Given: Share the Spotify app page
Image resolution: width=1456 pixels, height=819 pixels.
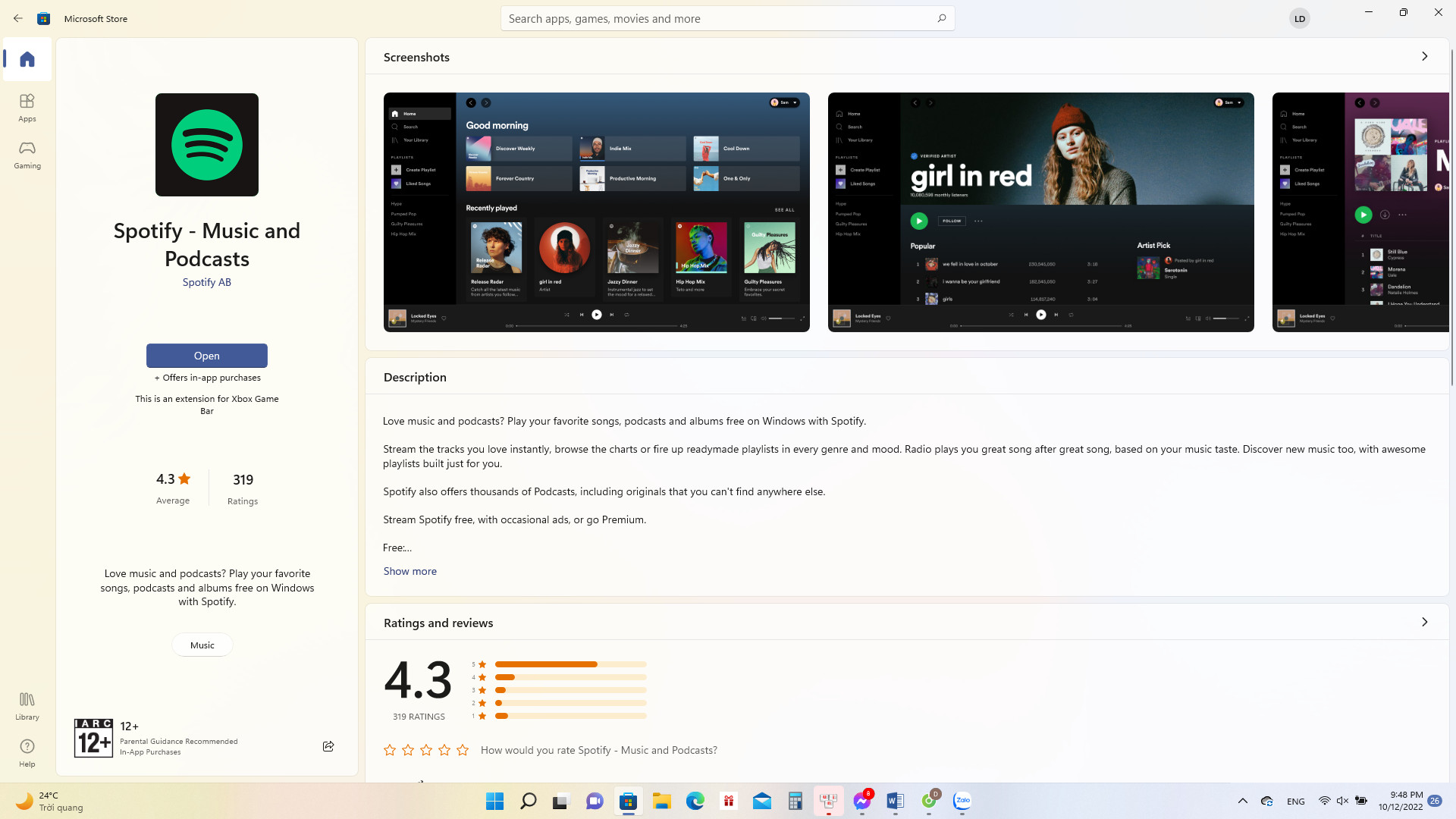Looking at the screenshot, I should coord(328,746).
